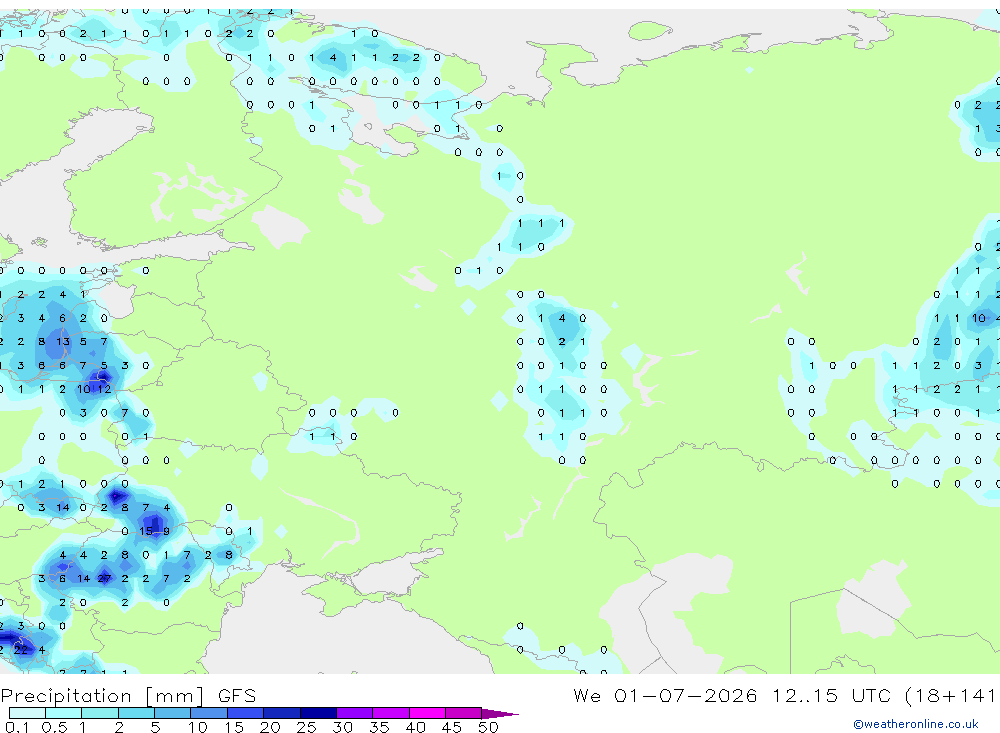The image size is (1000, 733).
Task: Click the 20–25 mm legend swatch
Action: pos(282,713)
